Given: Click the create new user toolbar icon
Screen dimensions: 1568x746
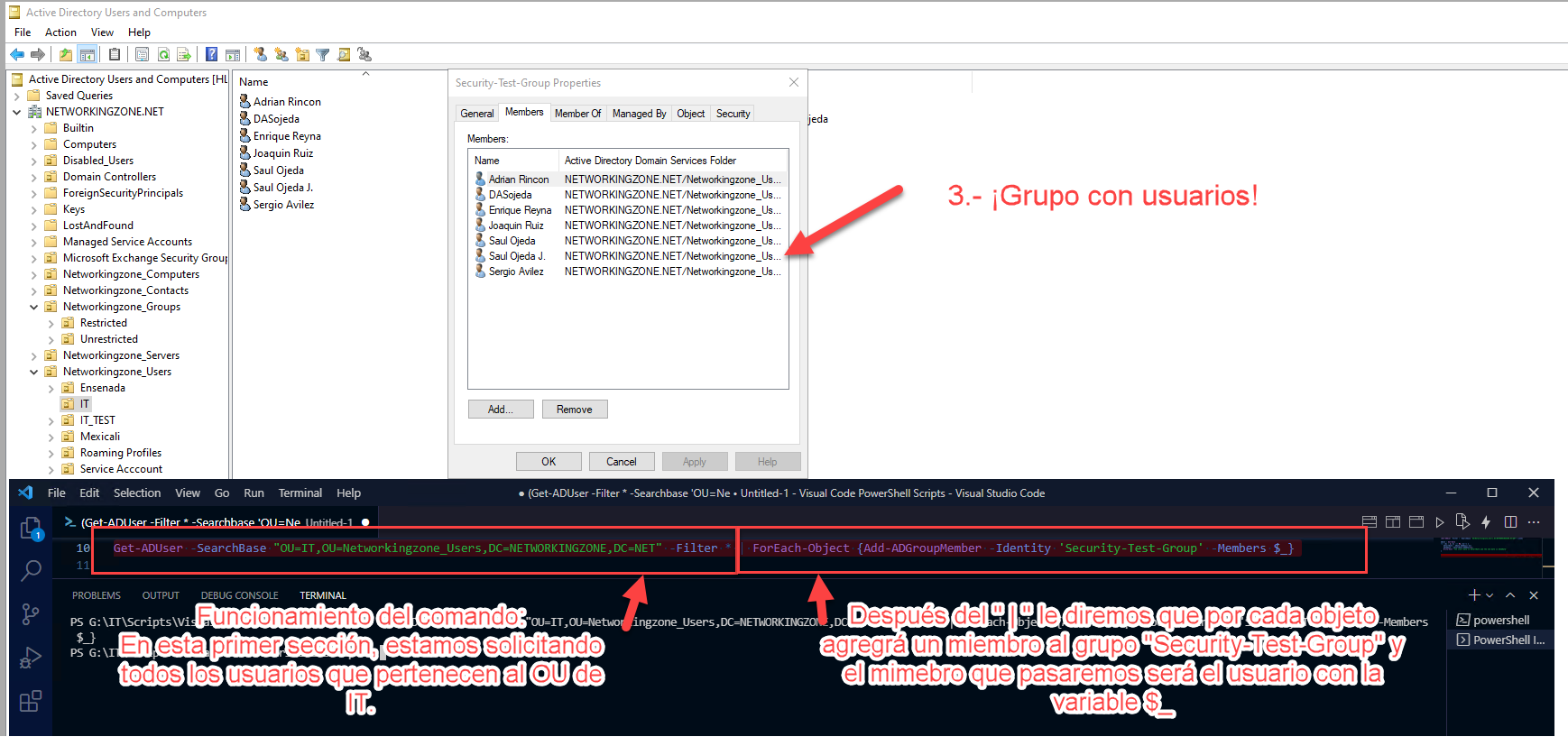Looking at the screenshot, I should 261,55.
